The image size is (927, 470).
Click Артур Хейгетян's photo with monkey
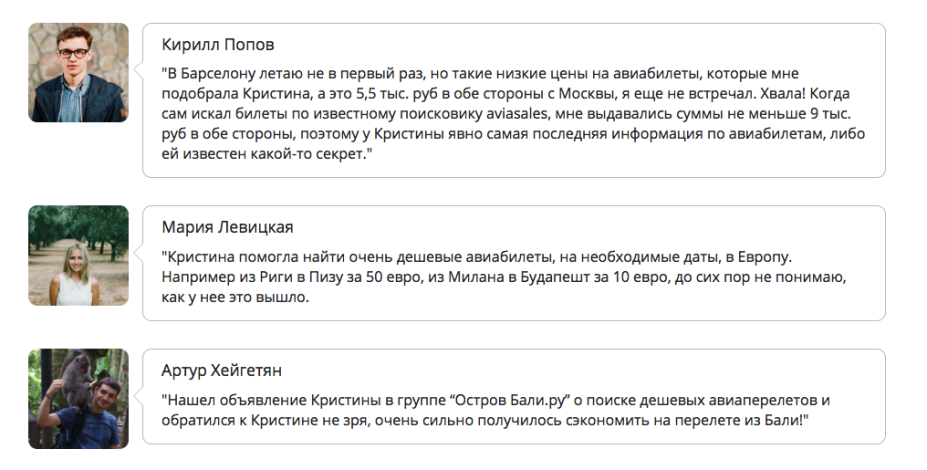coord(78,398)
